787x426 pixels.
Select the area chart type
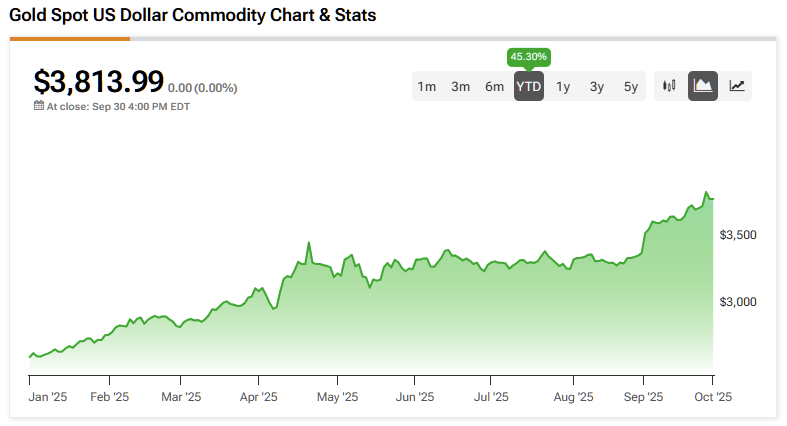pyautogui.click(x=703, y=86)
